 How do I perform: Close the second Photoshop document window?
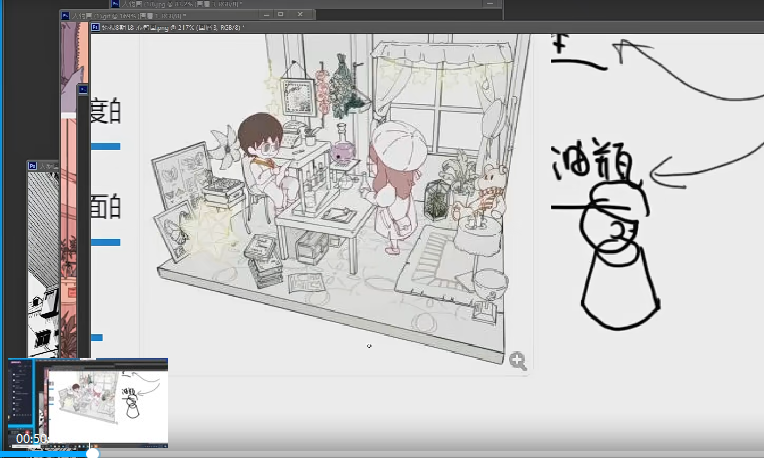(x=300, y=15)
